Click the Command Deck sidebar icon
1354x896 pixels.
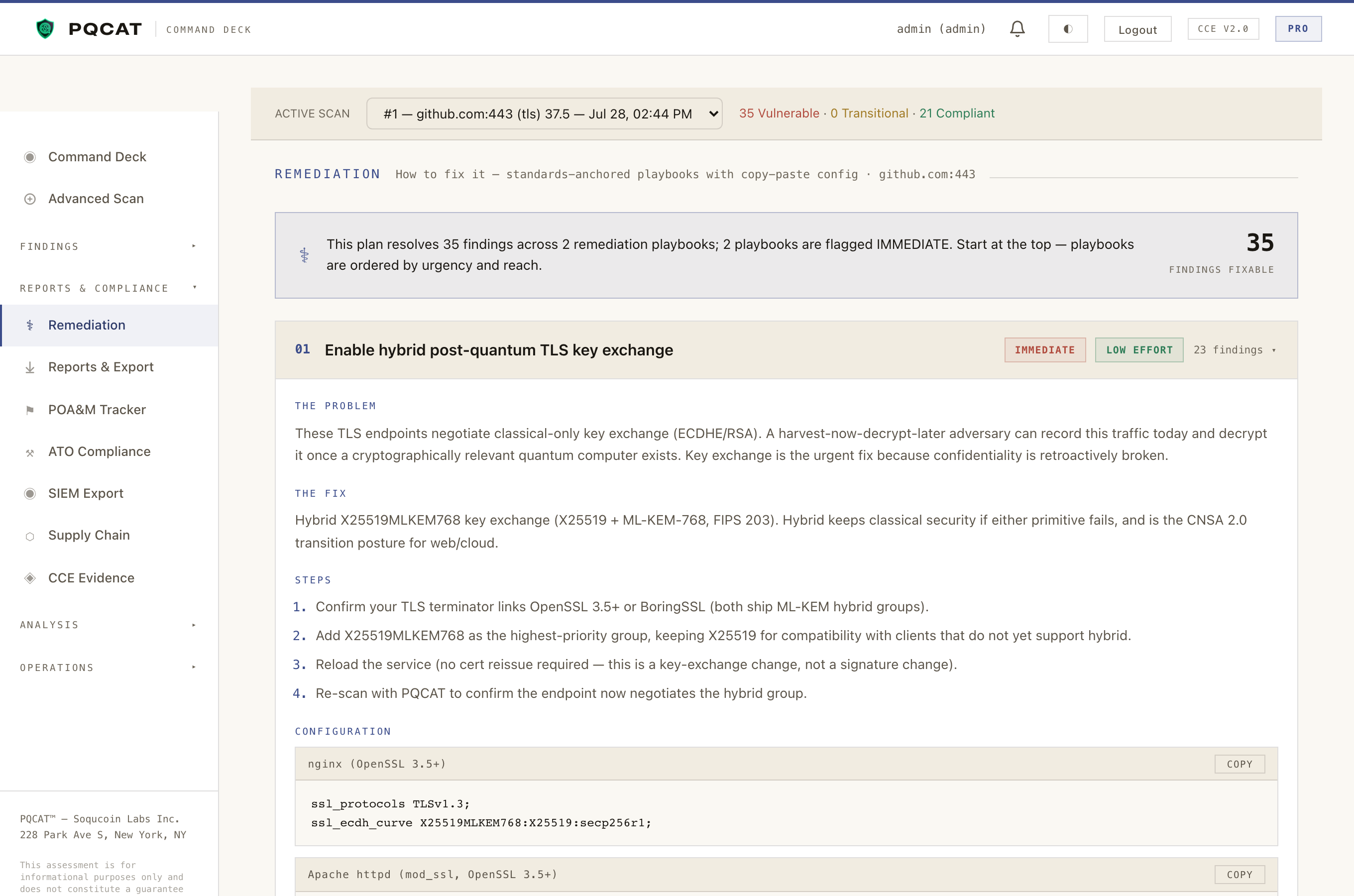30,157
